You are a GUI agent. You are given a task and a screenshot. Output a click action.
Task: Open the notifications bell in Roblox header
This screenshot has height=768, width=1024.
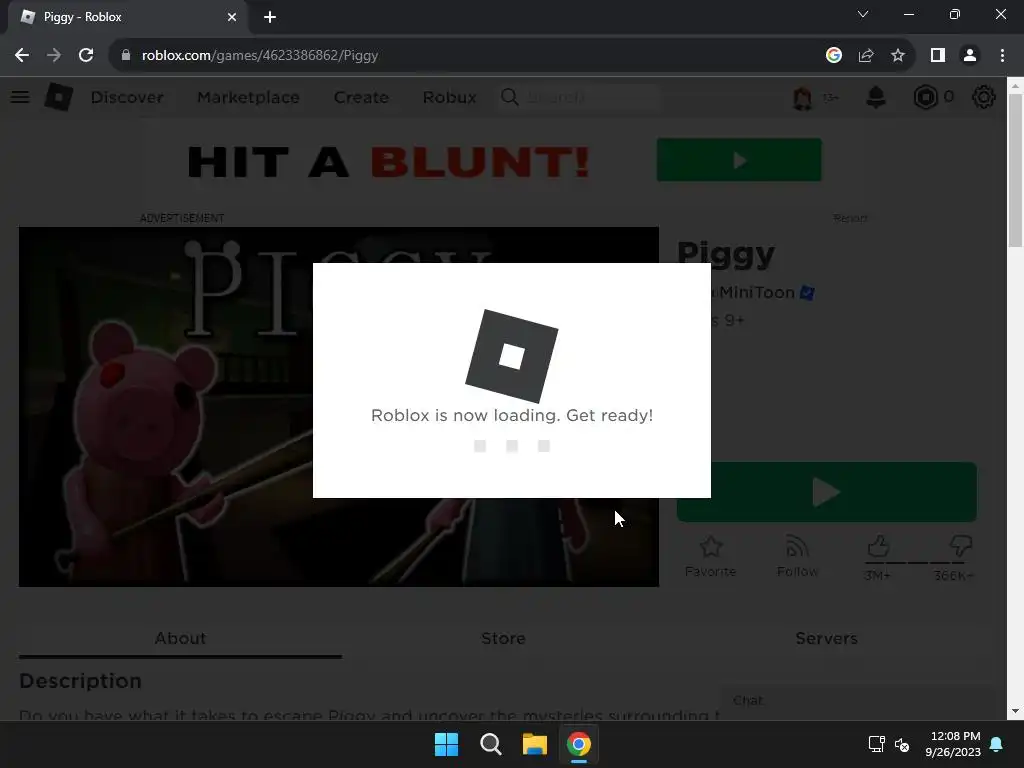tap(876, 97)
